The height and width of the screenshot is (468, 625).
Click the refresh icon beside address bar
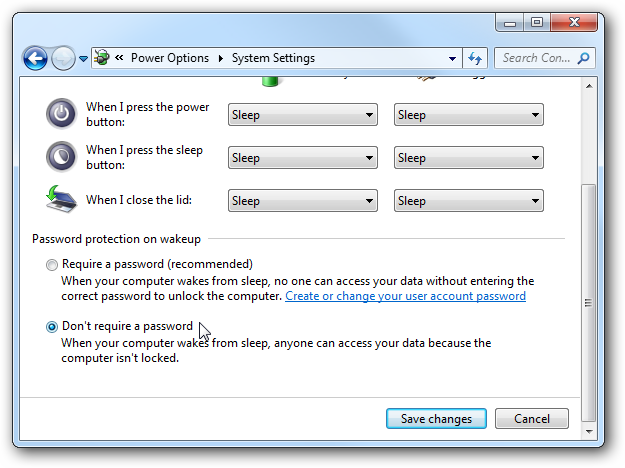[475, 58]
